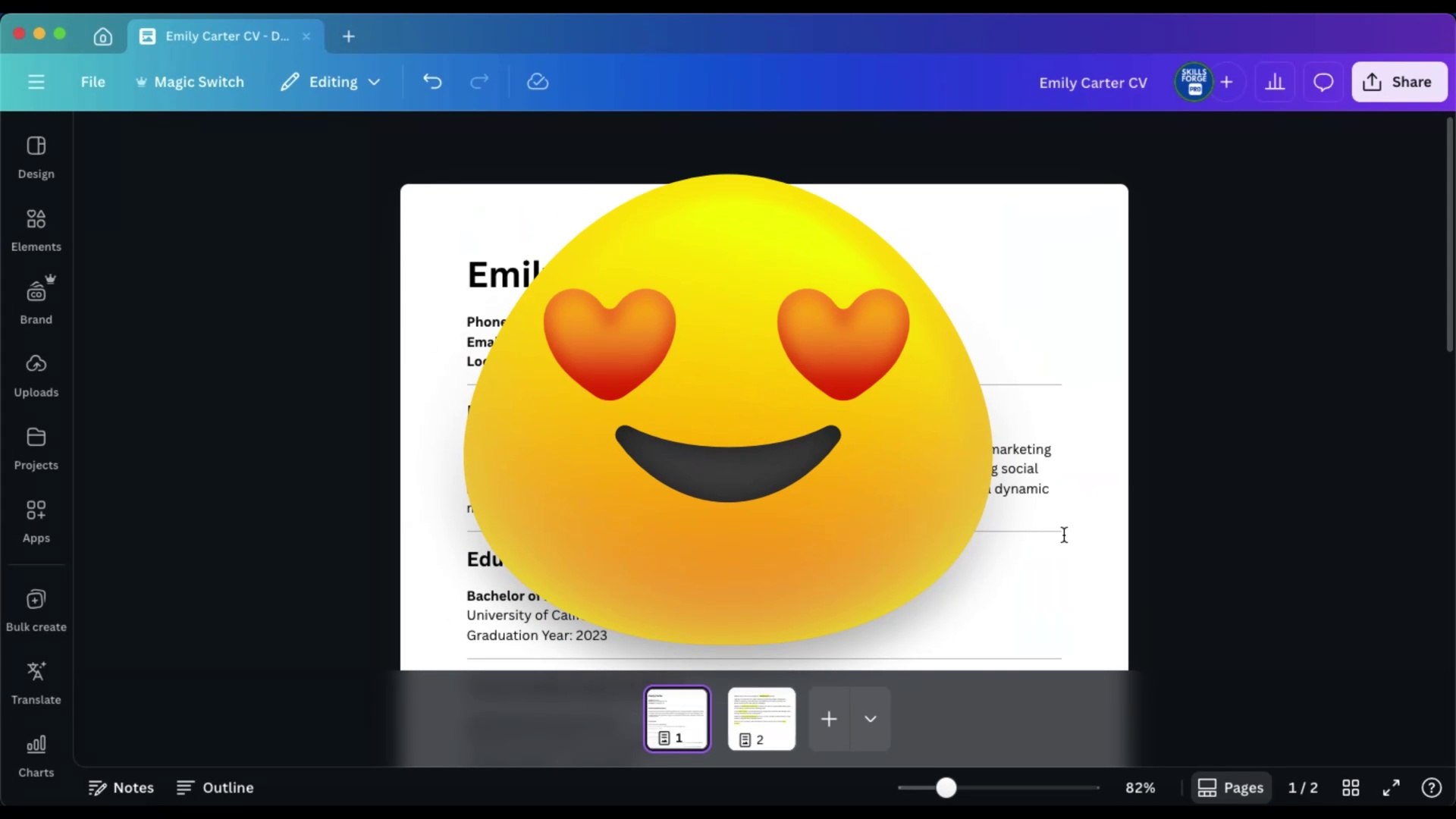Open the analytics bar chart icon
Screen dimensions: 1456x819
(x=1275, y=82)
